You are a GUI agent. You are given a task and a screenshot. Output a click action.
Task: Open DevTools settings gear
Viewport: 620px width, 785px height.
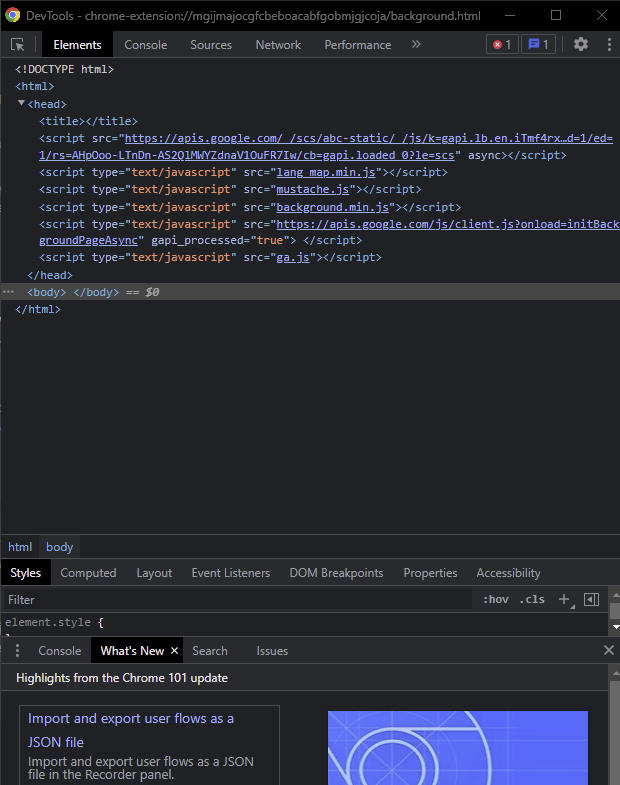pos(581,45)
